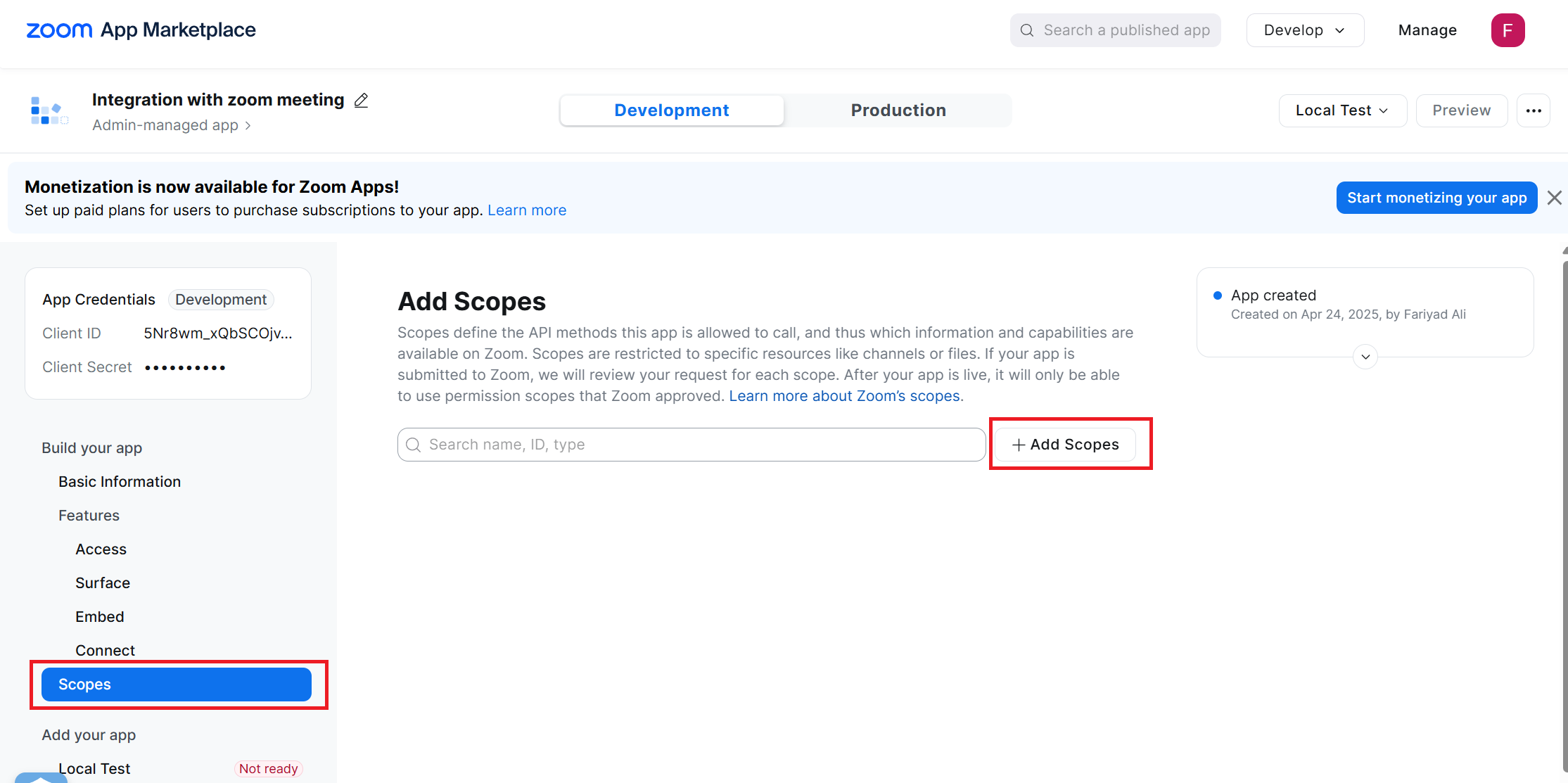
Task: Dismiss the monetization banner with the X
Action: pyautogui.click(x=1555, y=198)
